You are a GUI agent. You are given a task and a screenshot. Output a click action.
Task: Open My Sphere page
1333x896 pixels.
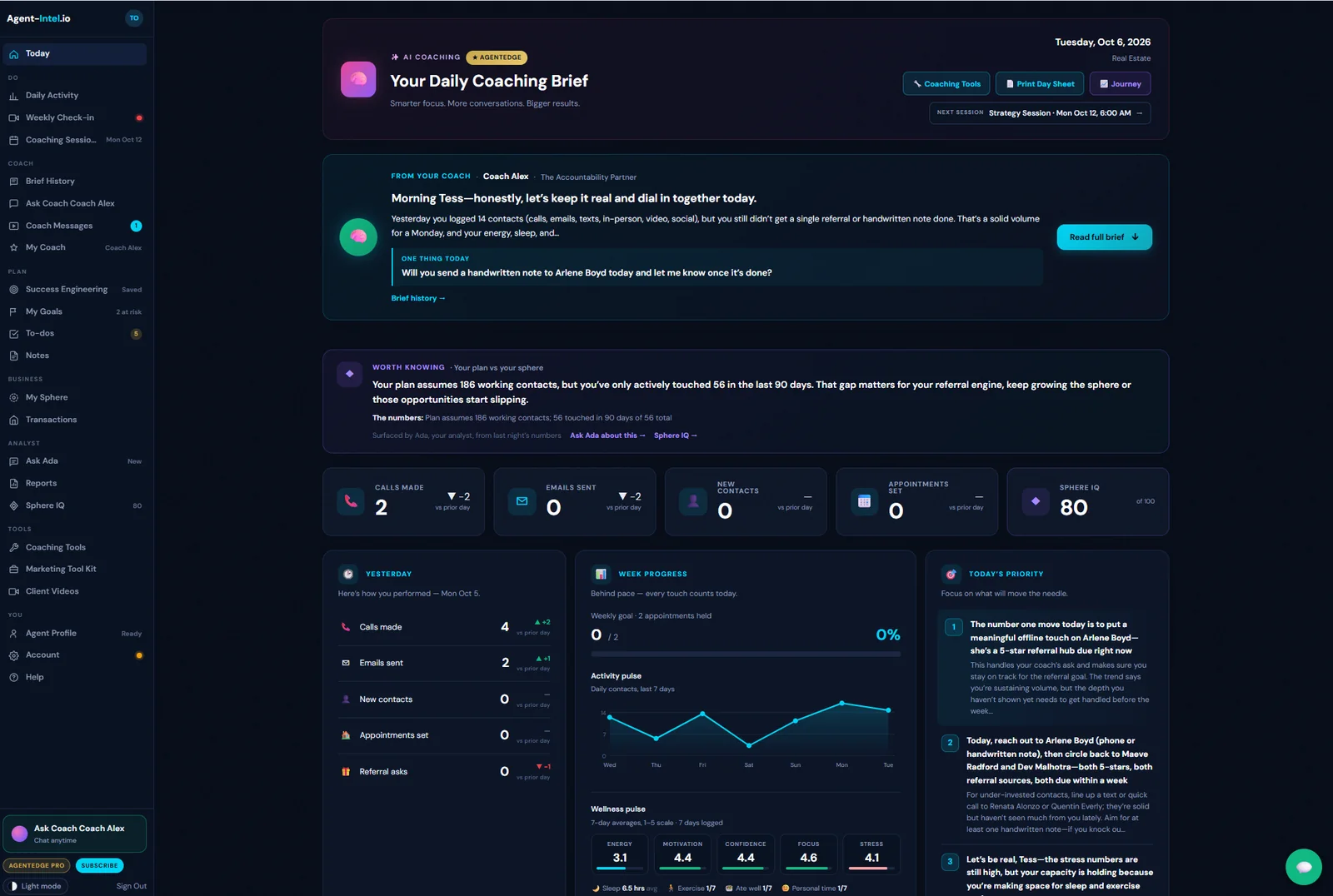click(75, 397)
